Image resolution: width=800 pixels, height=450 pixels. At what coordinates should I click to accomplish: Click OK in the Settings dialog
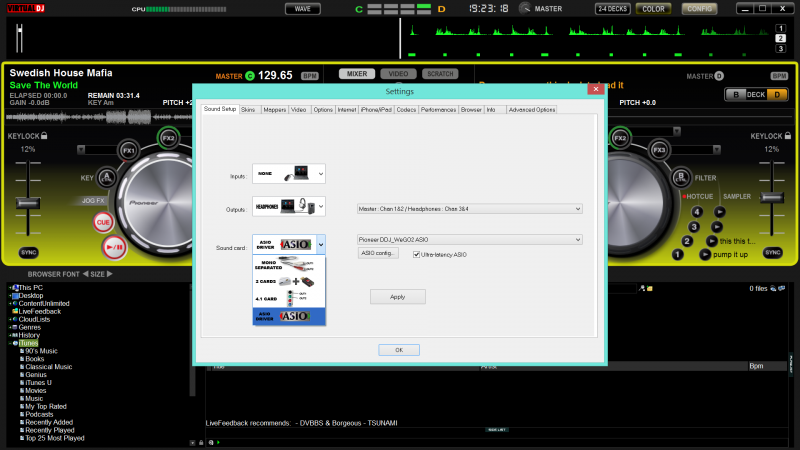pyautogui.click(x=399, y=350)
